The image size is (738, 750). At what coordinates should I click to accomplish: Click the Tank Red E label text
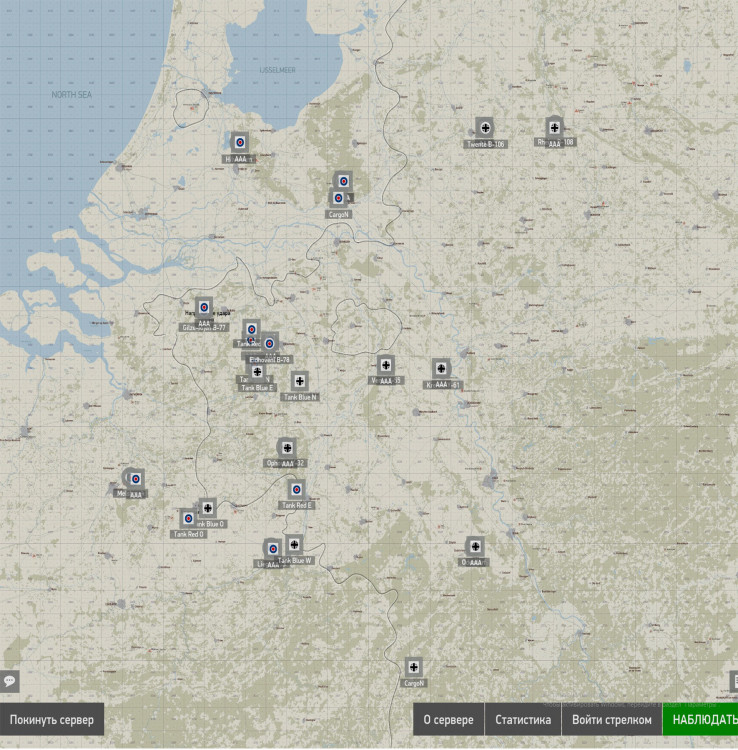[297, 505]
